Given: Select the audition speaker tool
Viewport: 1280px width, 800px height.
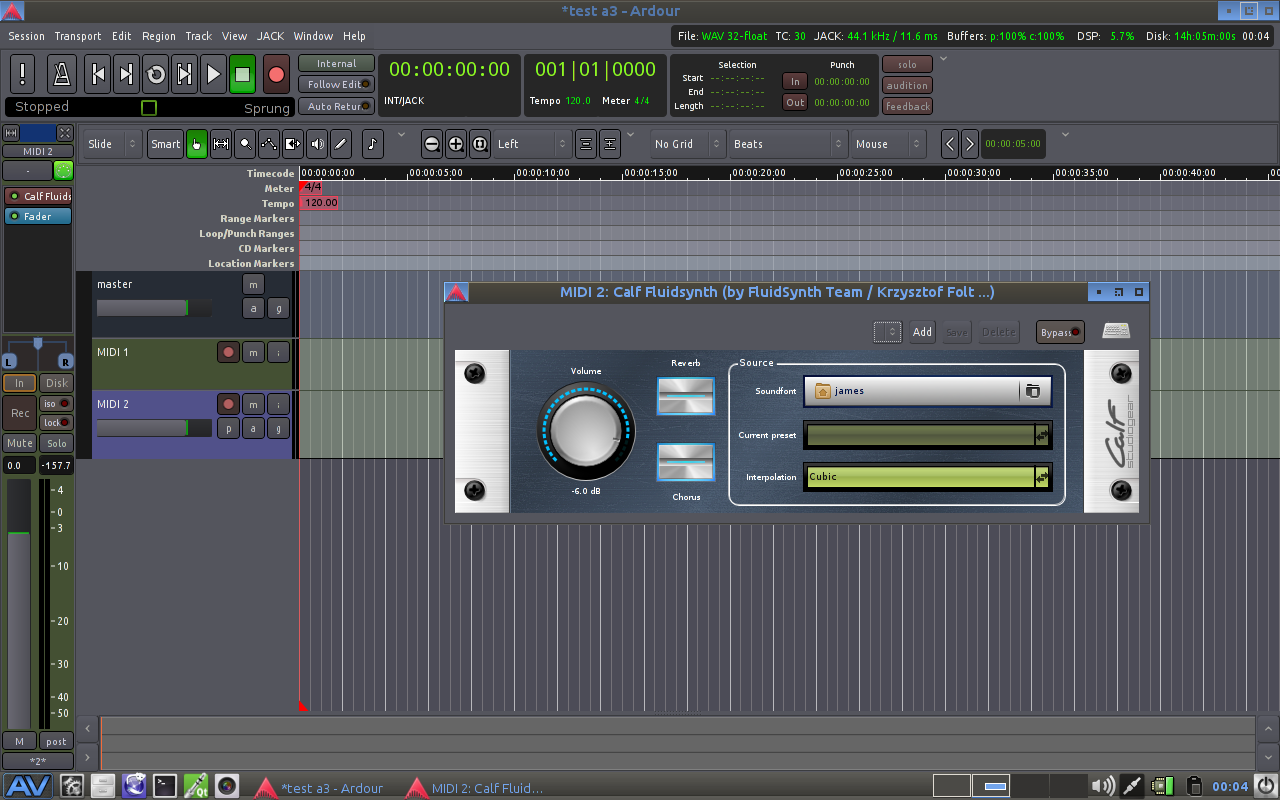Looking at the screenshot, I should pyautogui.click(x=317, y=144).
